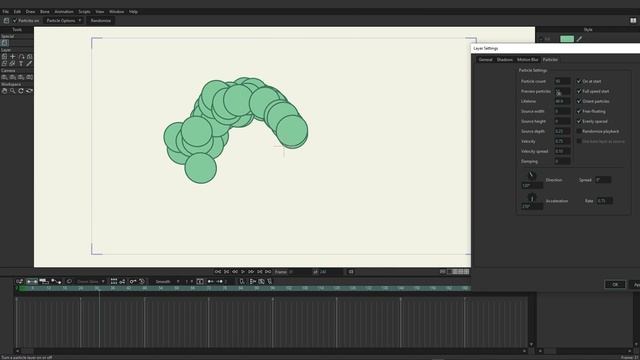Viewport: 640px width, 360px height.
Task: Open the Smooth interpolation dropdown
Action: pyautogui.click(x=167, y=282)
